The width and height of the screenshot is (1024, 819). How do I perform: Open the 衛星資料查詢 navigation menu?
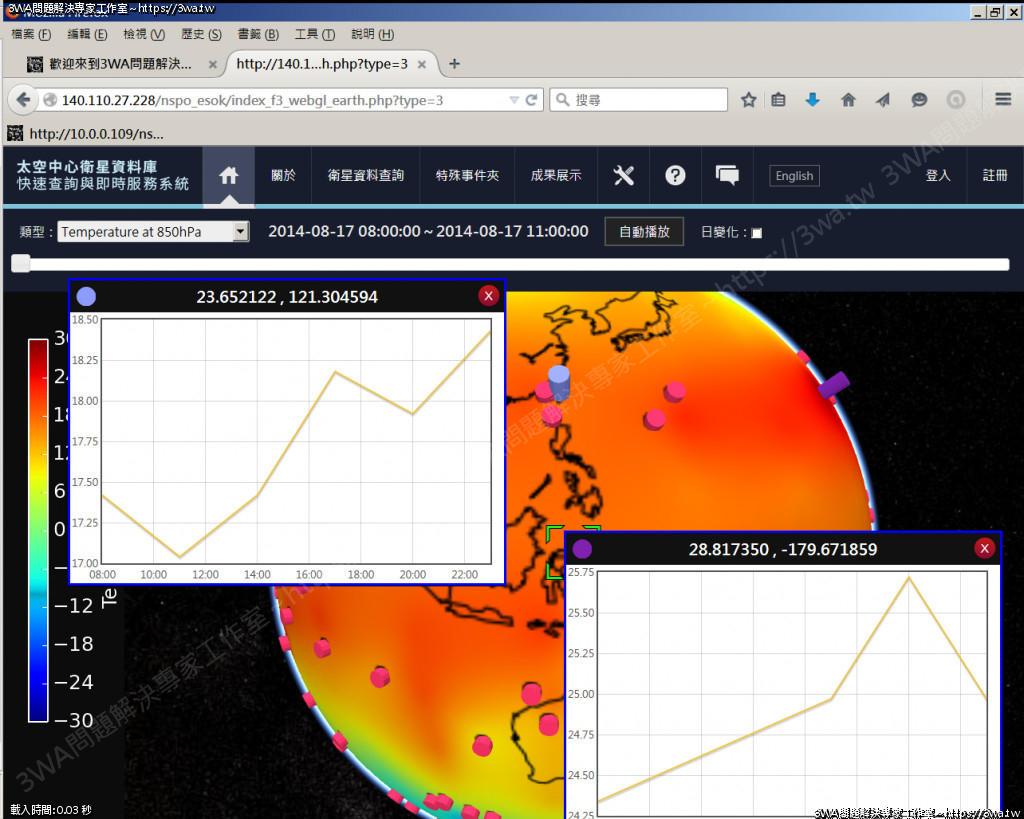point(366,176)
